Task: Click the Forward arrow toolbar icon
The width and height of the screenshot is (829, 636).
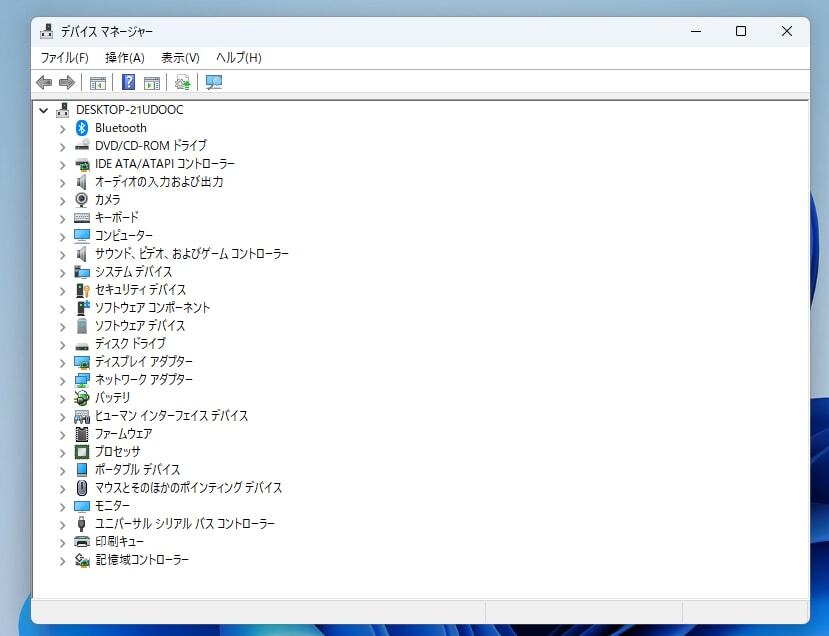Action: 67,82
